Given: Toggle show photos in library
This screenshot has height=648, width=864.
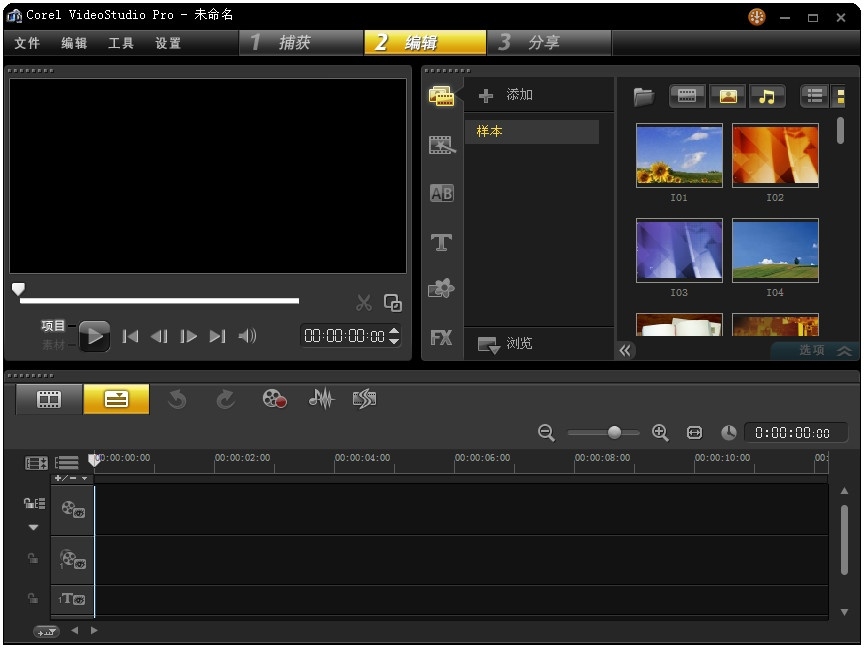Looking at the screenshot, I should 727,96.
